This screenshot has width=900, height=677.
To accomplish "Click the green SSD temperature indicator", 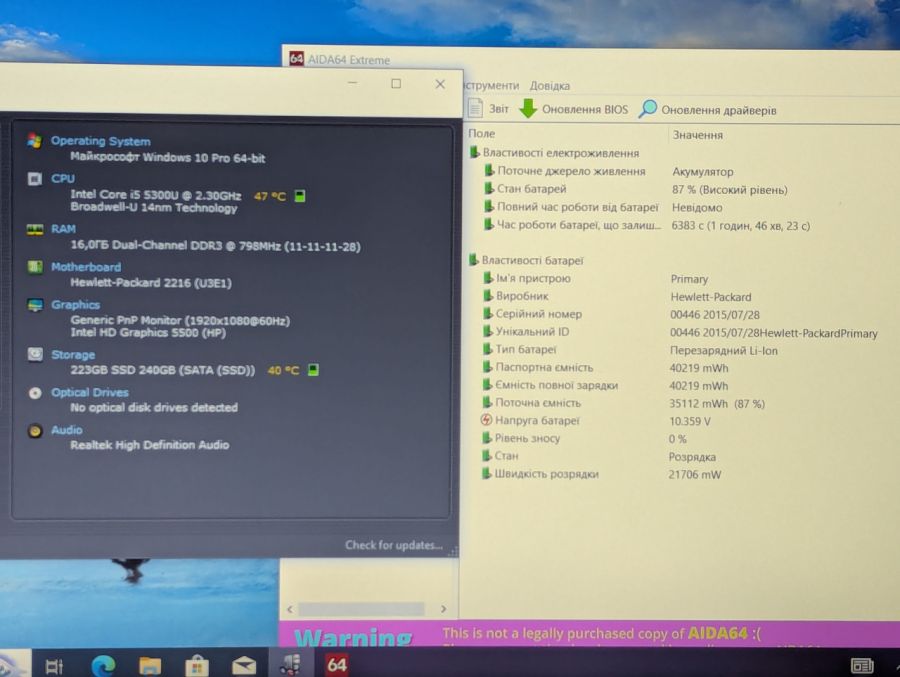I will coord(313,370).
